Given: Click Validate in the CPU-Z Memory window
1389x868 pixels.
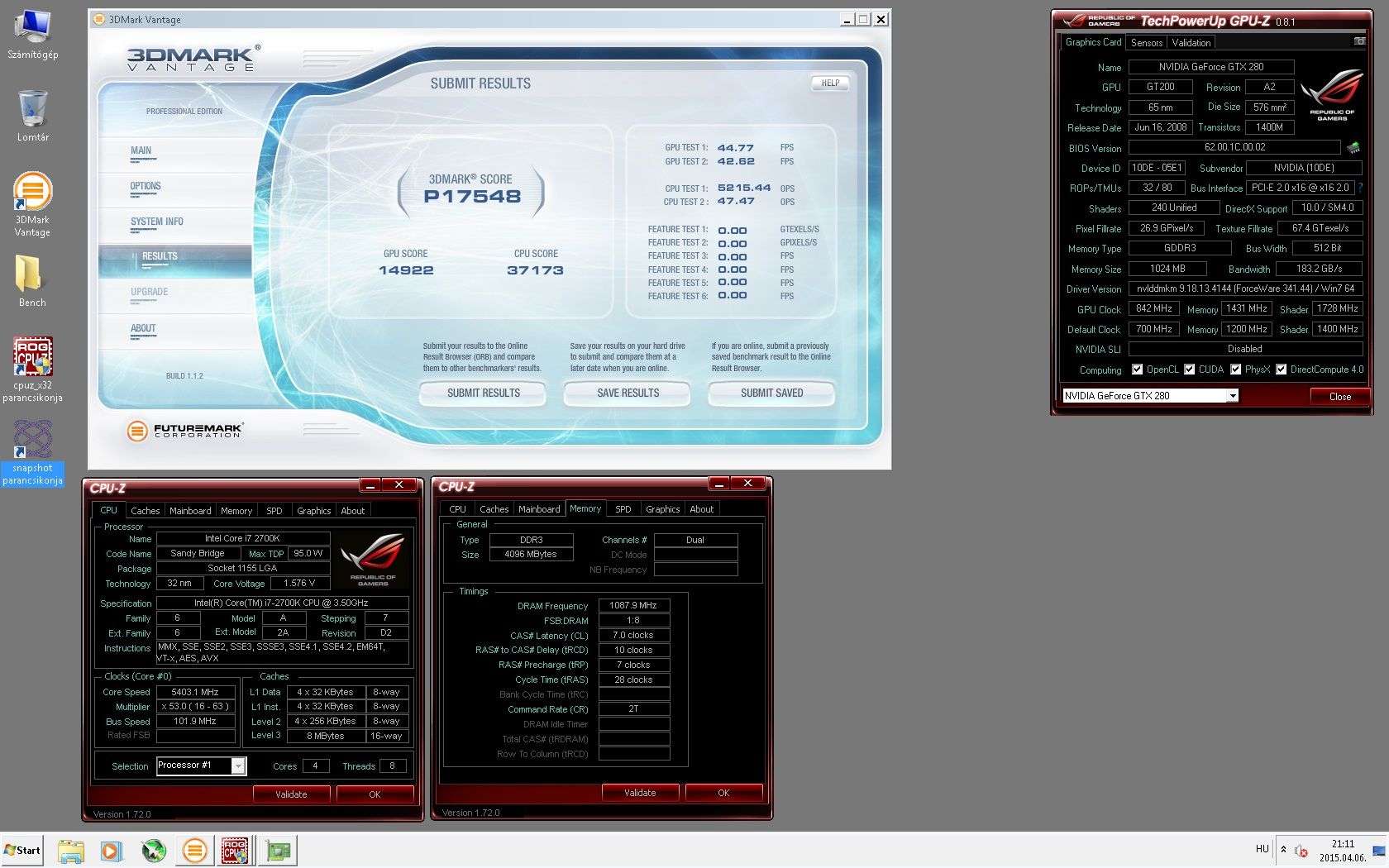Looking at the screenshot, I should (640, 793).
